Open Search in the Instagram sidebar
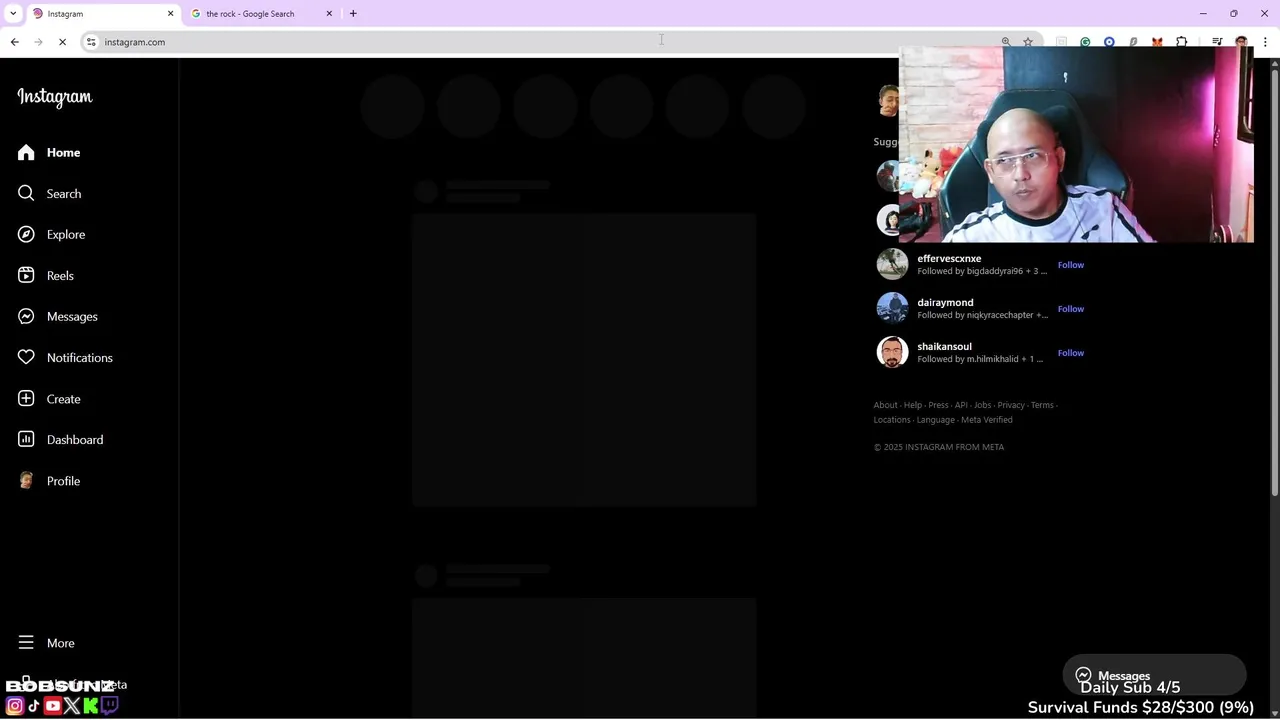Screen dimensions: 1280x720 (x=49, y=193)
